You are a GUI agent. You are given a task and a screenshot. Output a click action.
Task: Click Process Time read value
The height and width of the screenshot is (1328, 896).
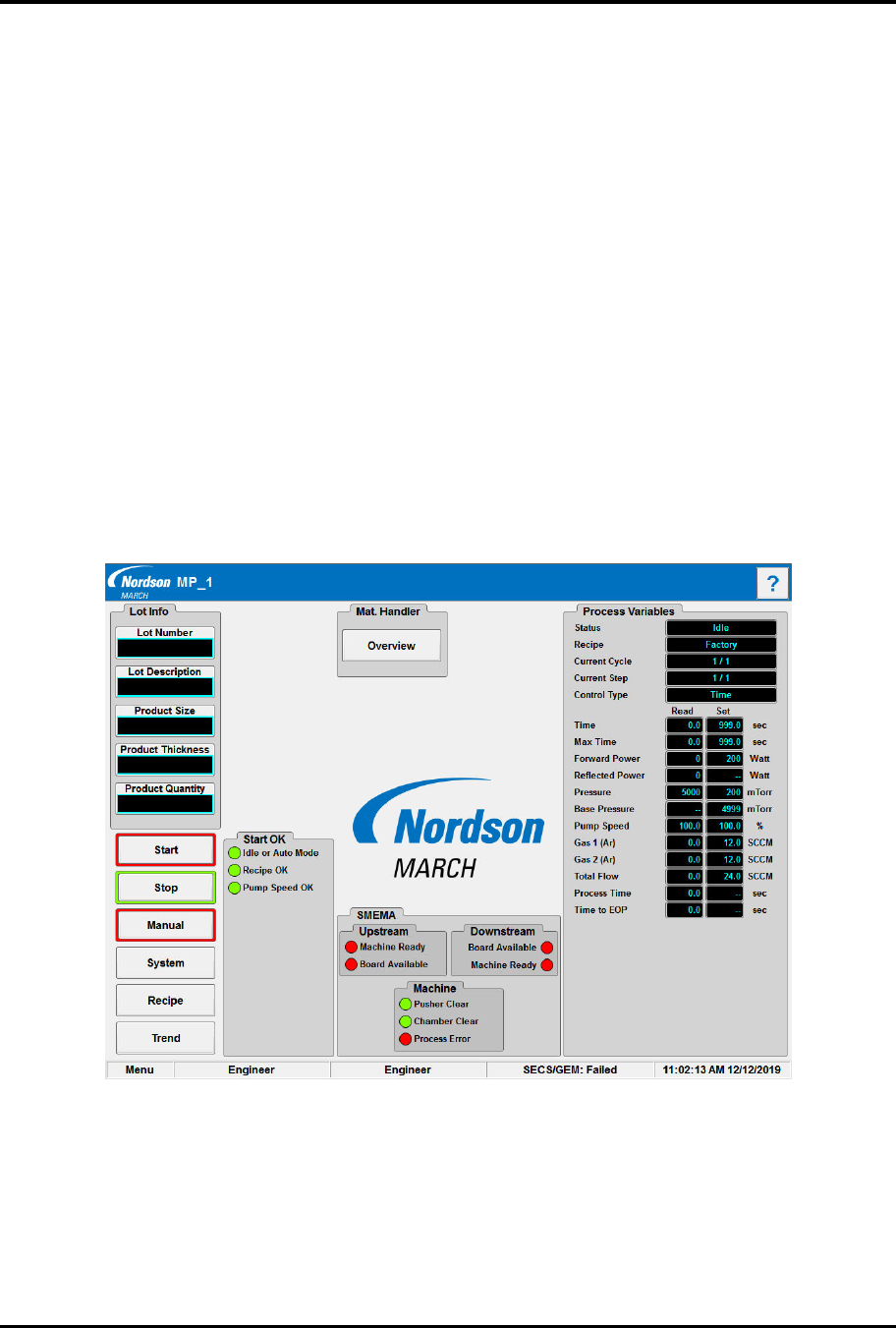click(685, 894)
